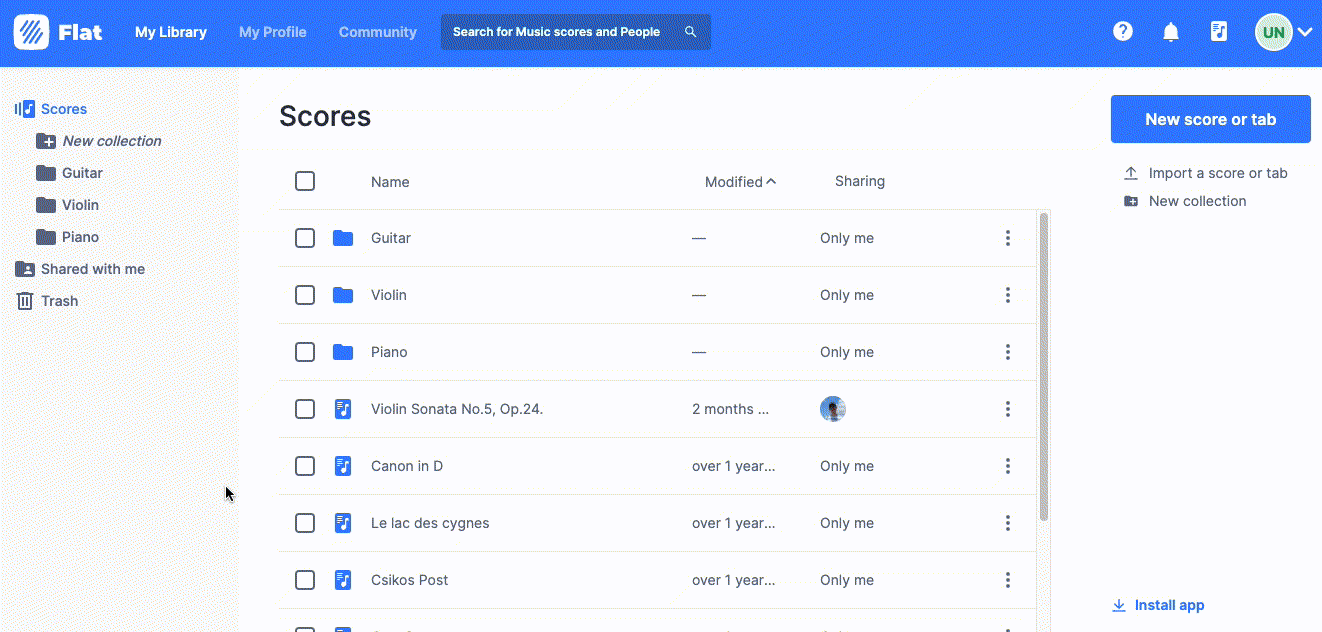
Task: Click the Canon in D score icon
Action: (343, 466)
